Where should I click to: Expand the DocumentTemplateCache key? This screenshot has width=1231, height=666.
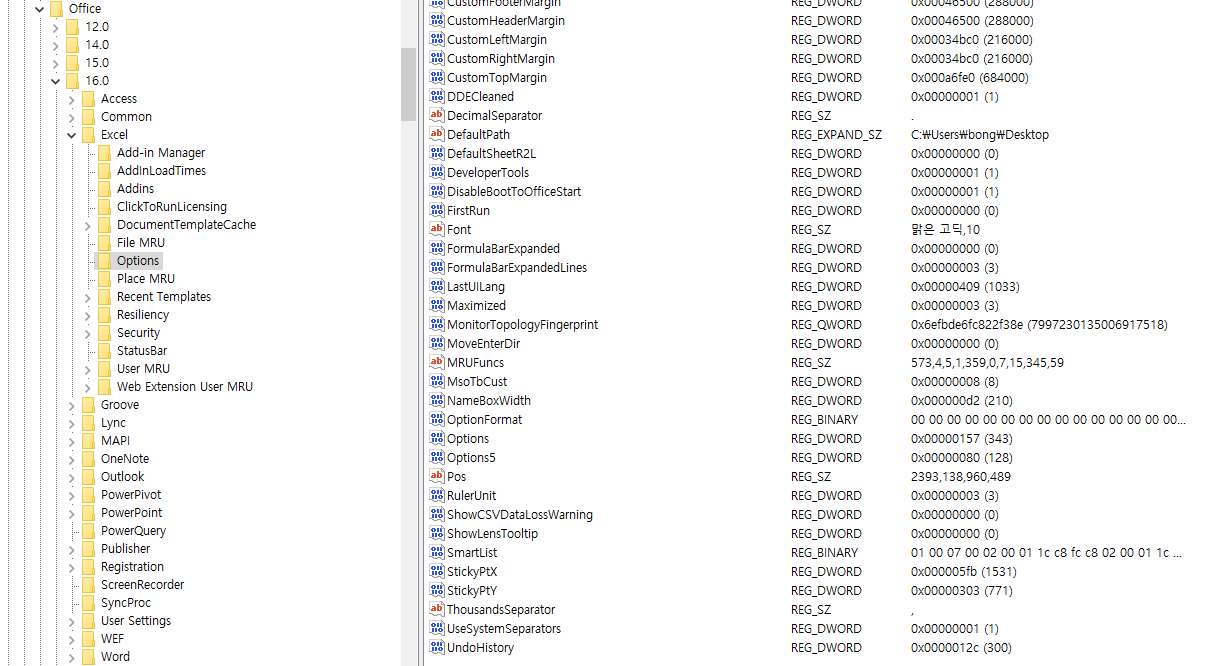87,225
